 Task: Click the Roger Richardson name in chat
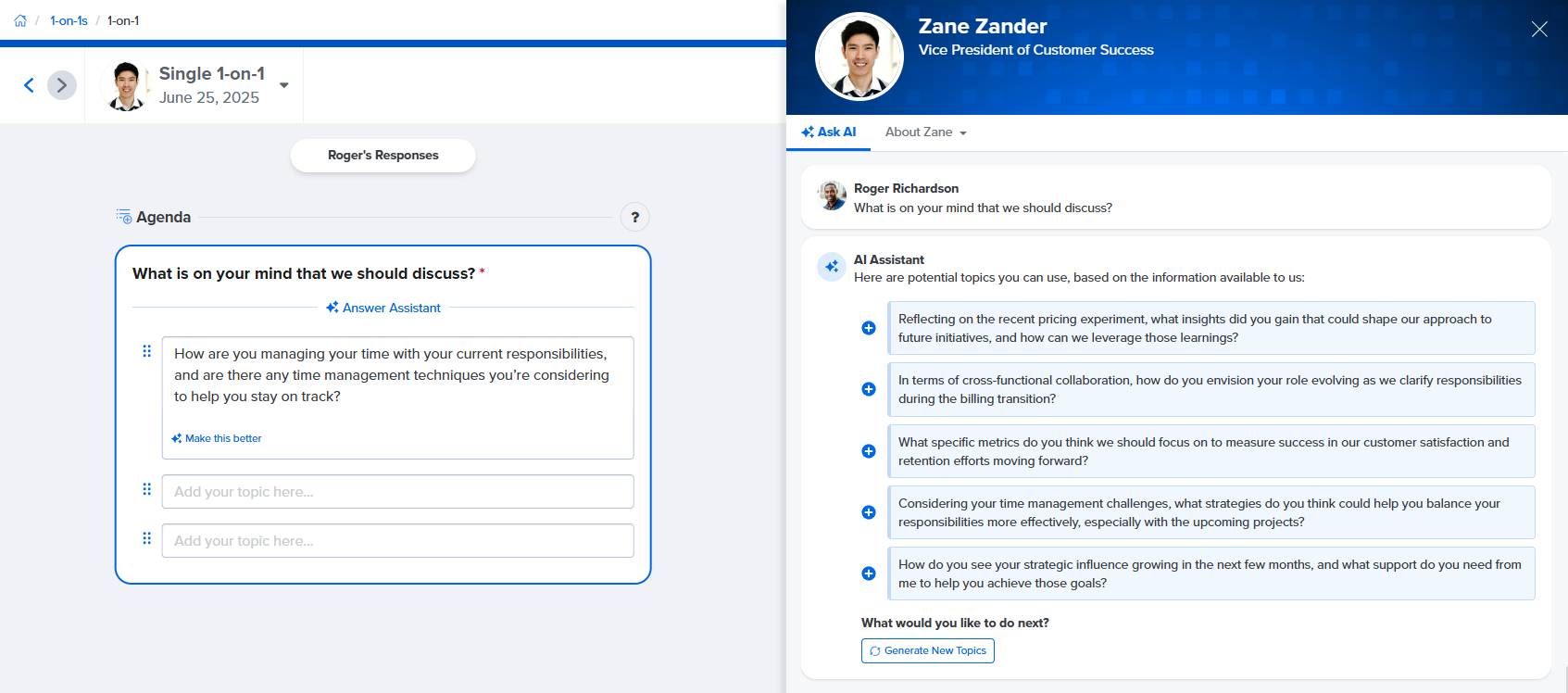(x=906, y=188)
